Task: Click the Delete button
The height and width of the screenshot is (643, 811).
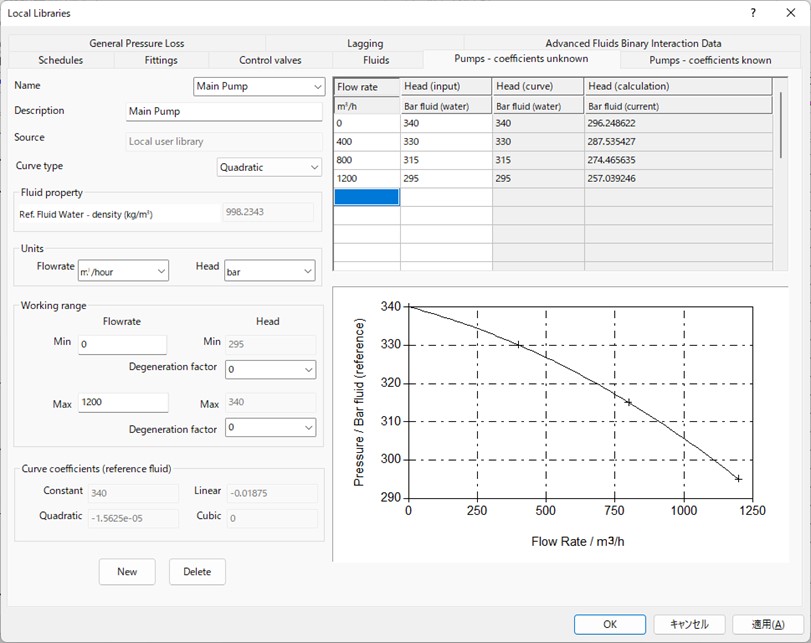Action: (x=197, y=572)
